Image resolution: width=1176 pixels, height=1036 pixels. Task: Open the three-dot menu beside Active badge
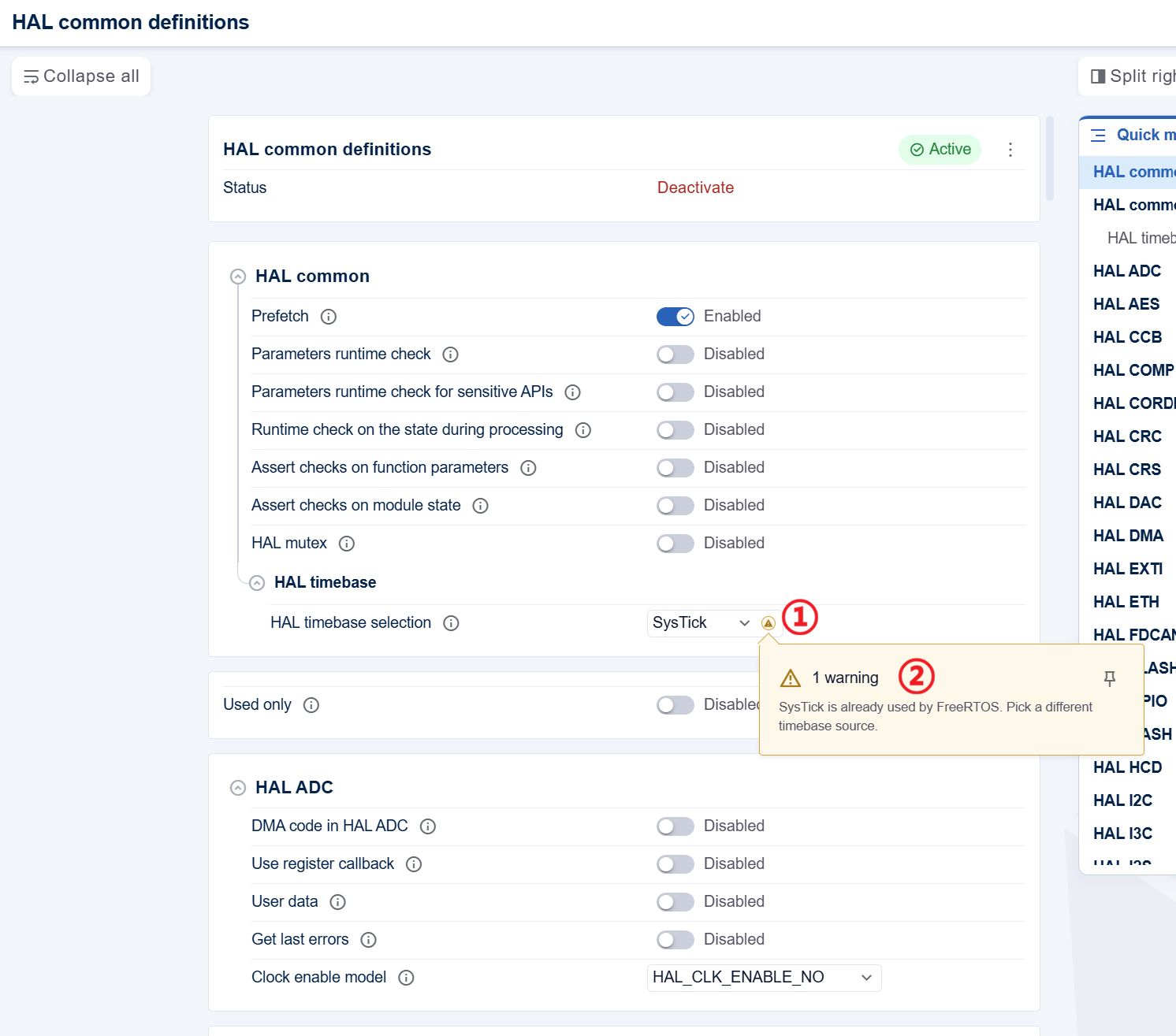(1010, 150)
